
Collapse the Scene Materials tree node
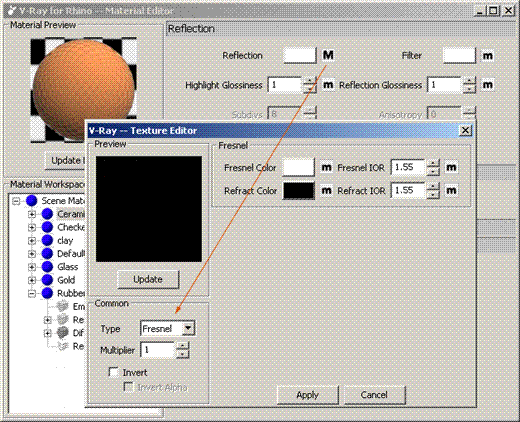pyautogui.click(x=16, y=201)
